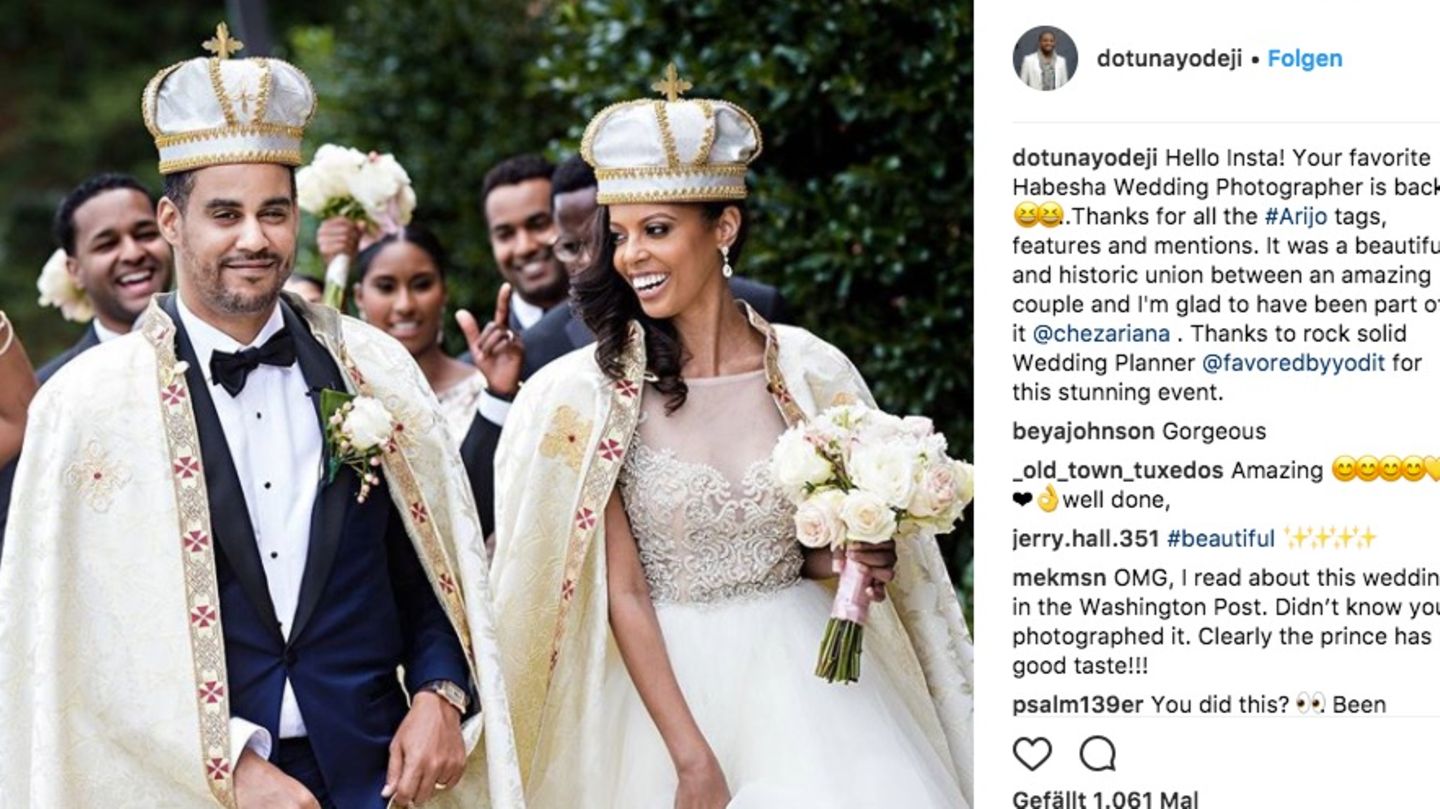Open commenter _old_town_tuxedos profile
The image size is (1440, 809).
click(x=1118, y=470)
